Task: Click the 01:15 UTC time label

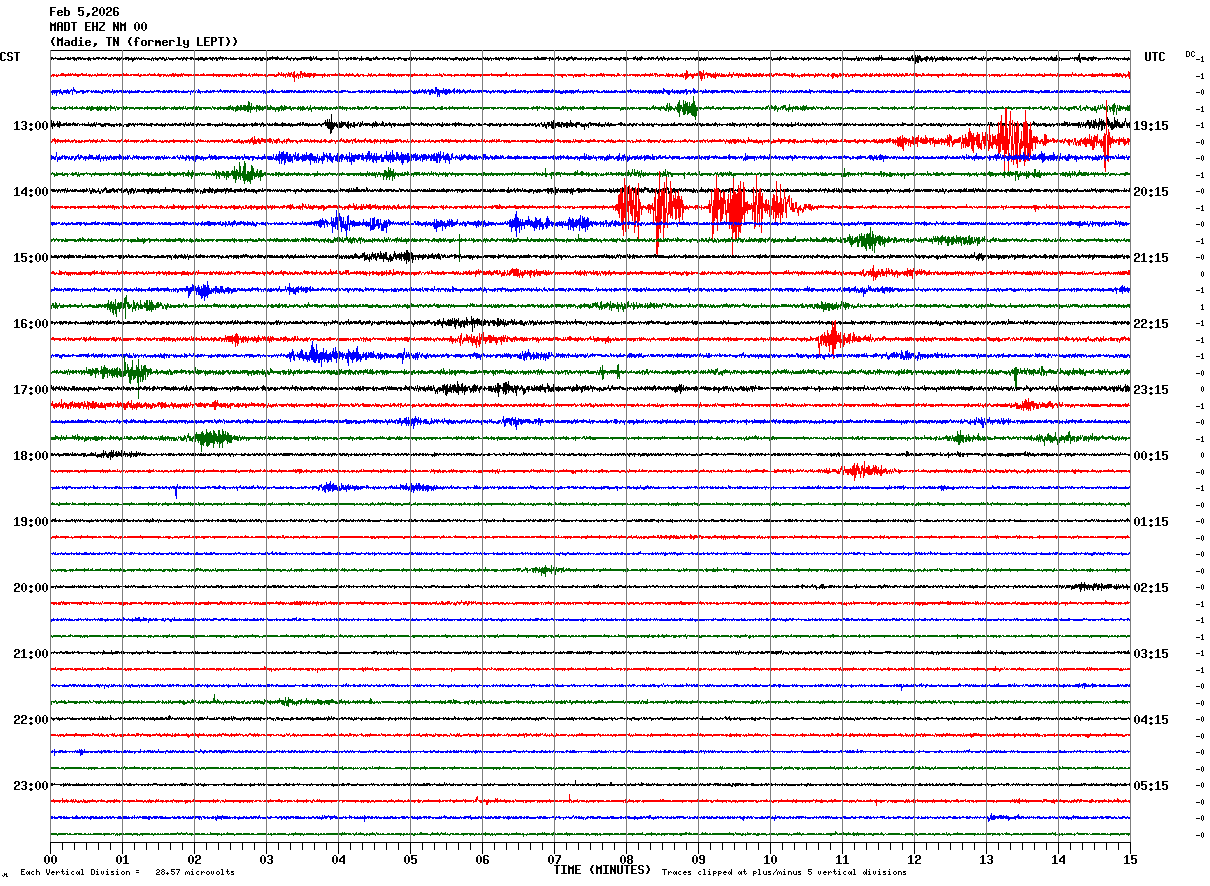Action: [x=1151, y=522]
